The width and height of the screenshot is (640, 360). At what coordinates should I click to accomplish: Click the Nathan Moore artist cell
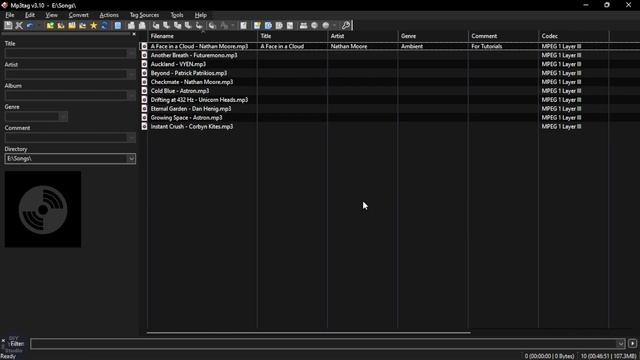tap(349, 46)
